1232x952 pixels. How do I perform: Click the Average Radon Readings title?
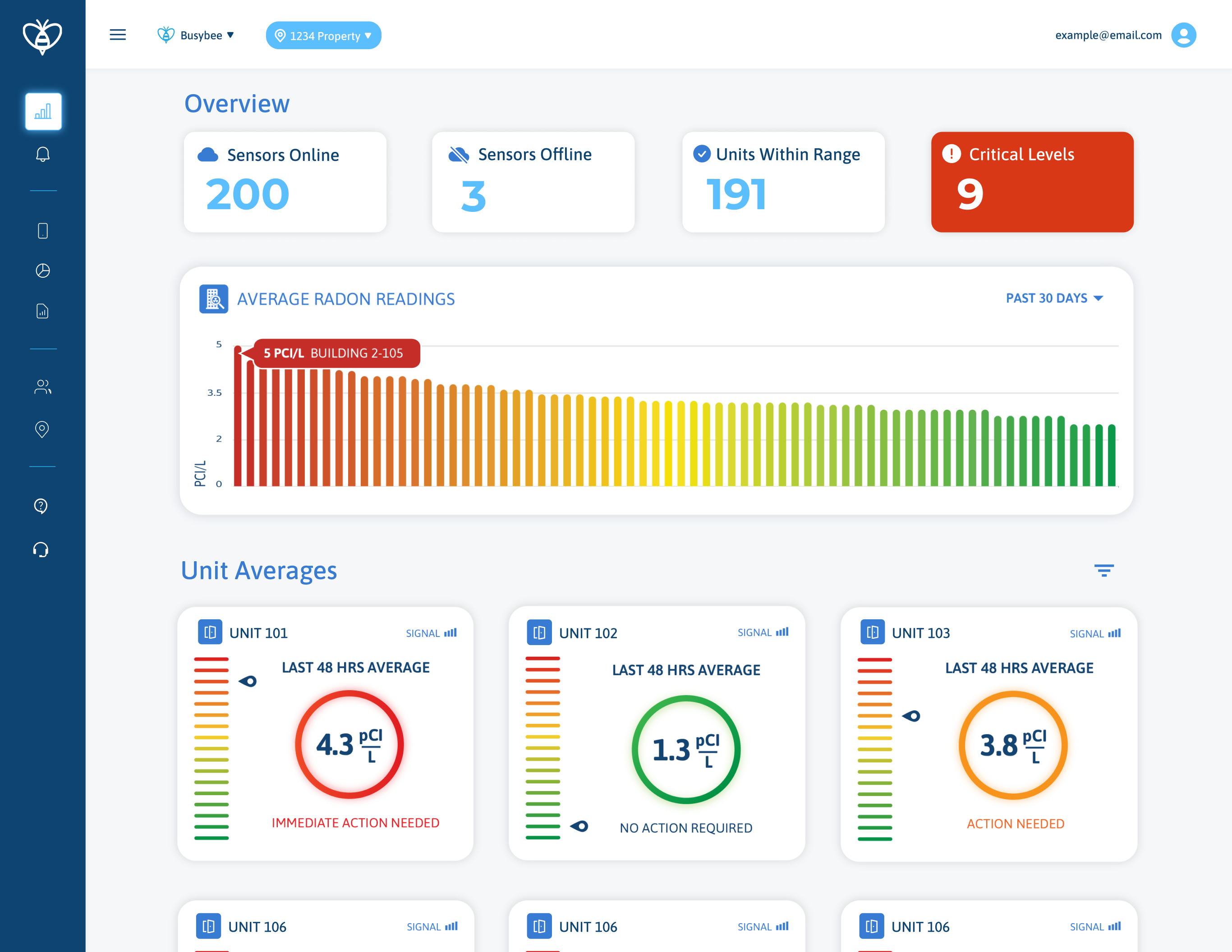tap(346, 299)
